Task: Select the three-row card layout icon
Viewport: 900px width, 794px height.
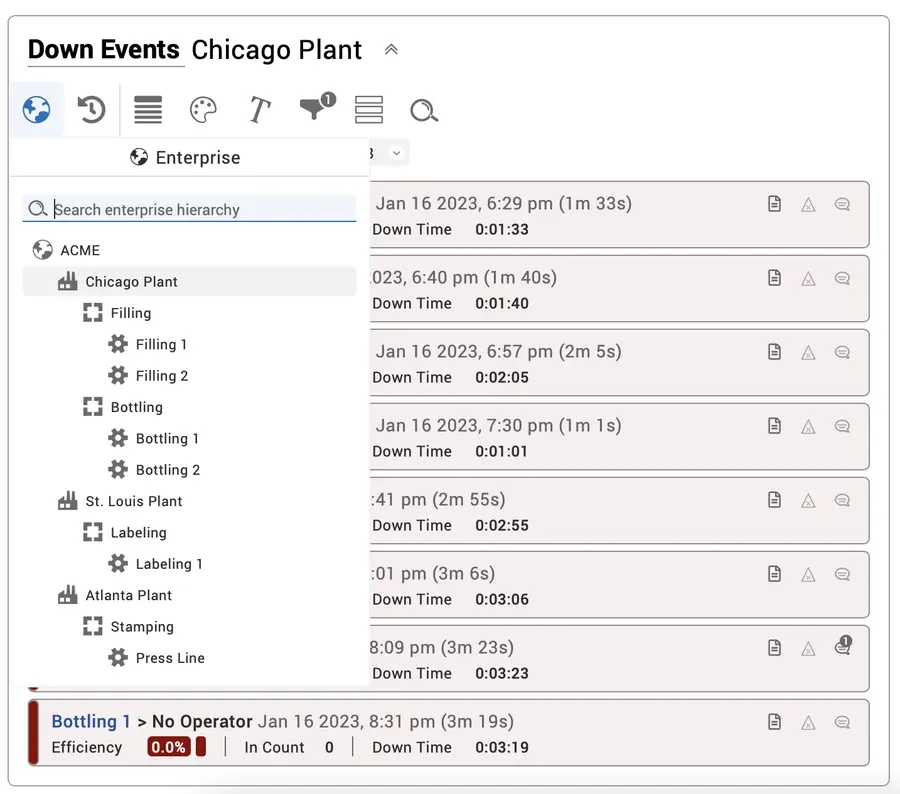Action: [369, 109]
